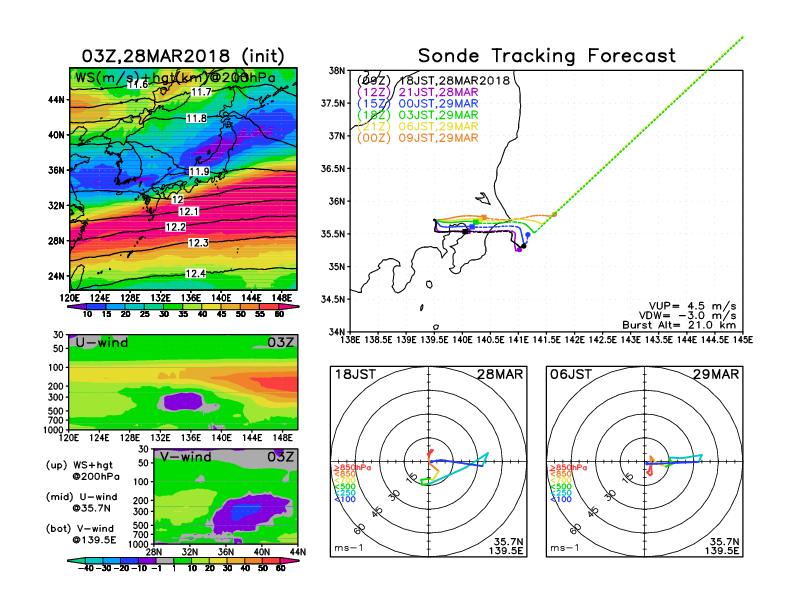The width and height of the screenshot is (792, 612).
Task: Click the 'V-wind' panel label
Action: [185, 457]
